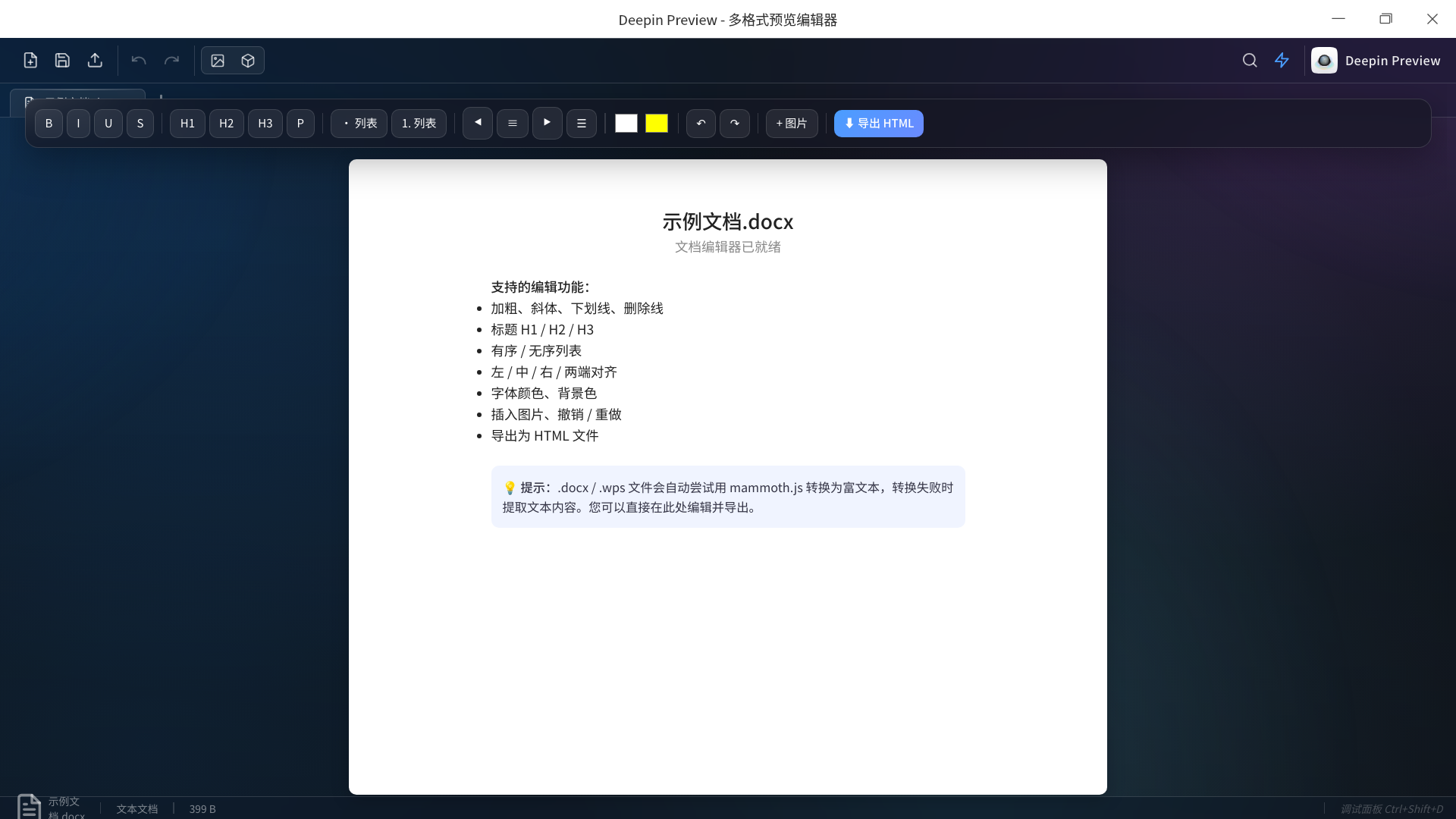Click the 提示 tip box text

pos(728,497)
